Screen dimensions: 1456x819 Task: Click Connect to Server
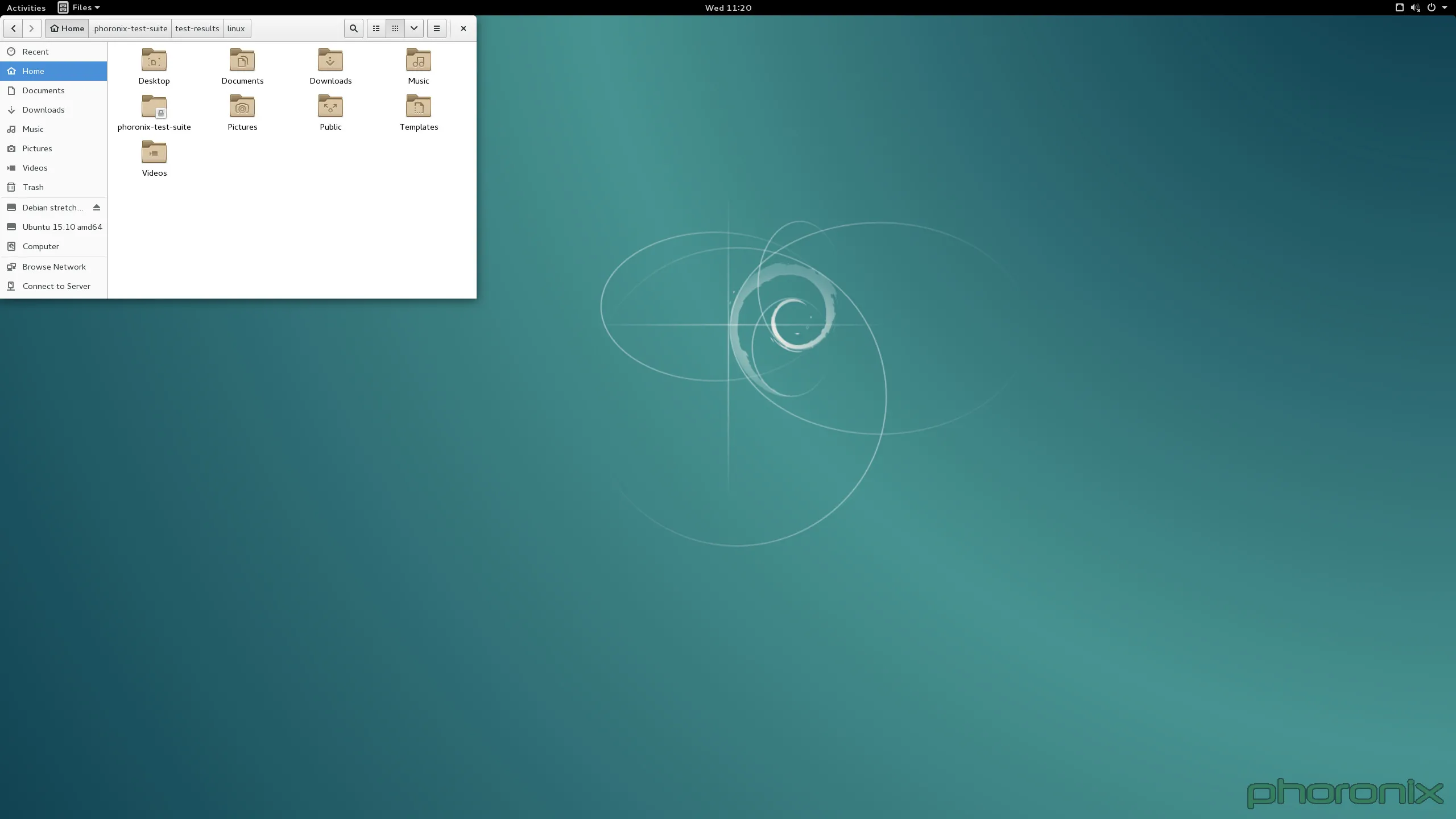point(56,286)
